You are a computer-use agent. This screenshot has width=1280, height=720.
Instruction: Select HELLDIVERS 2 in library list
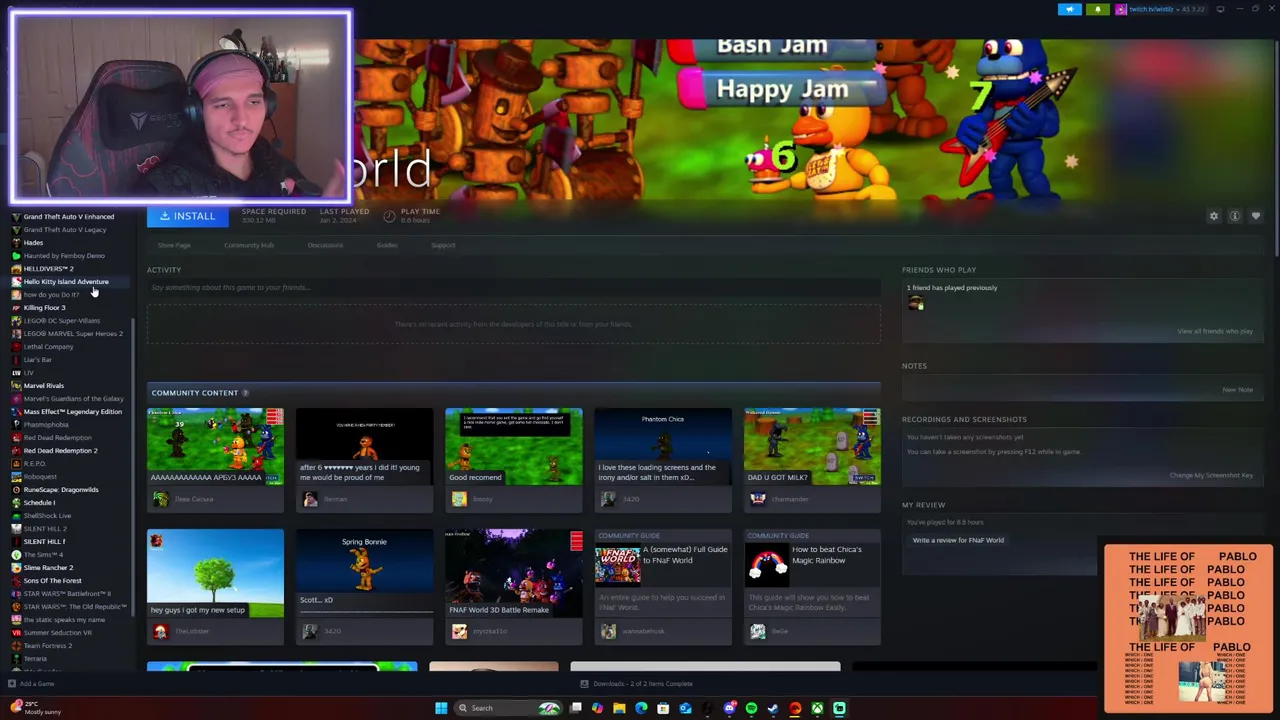(48, 269)
